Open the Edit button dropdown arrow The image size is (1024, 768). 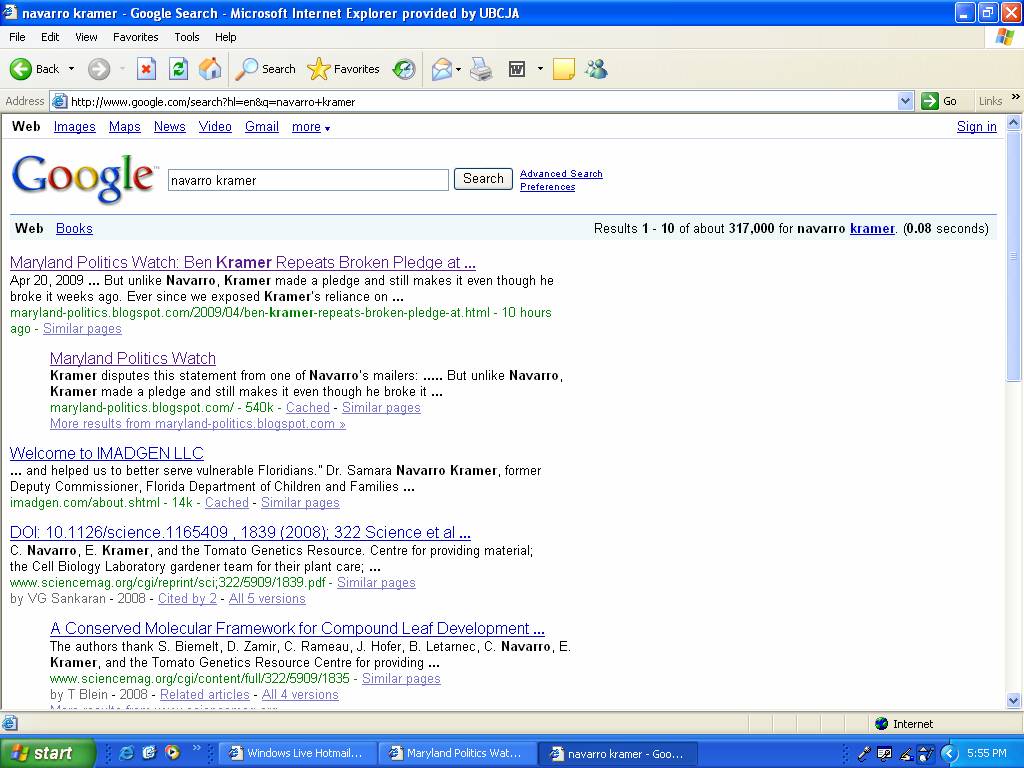pyautogui.click(x=540, y=69)
